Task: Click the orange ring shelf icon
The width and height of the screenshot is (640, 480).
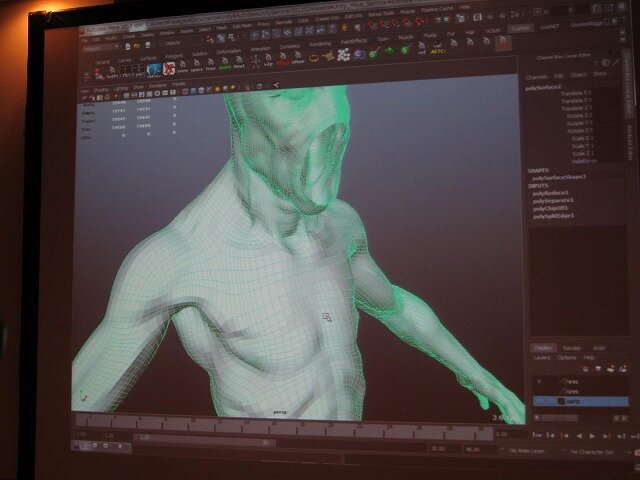Action: (313, 58)
